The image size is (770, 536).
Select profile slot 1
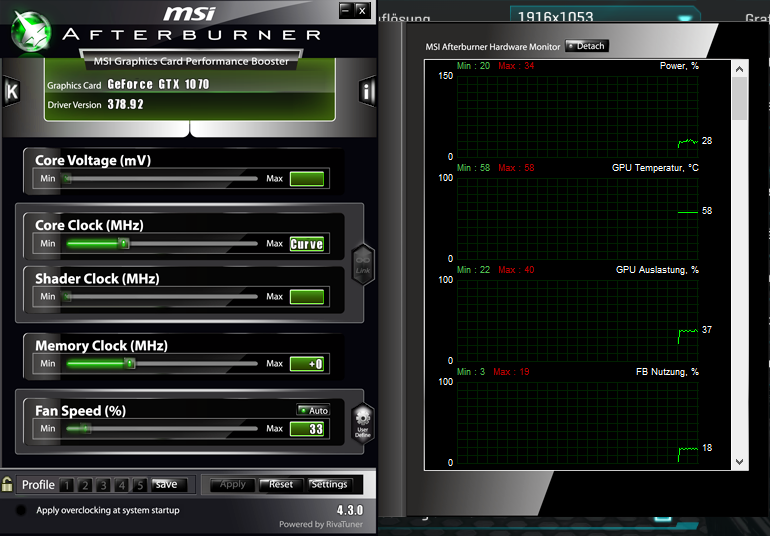[x=66, y=485]
